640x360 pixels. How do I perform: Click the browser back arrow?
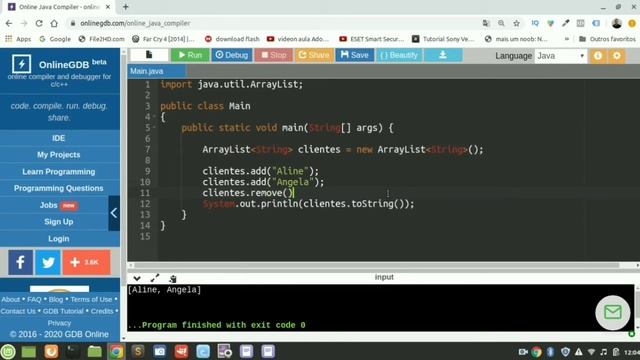[x=9, y=23]
